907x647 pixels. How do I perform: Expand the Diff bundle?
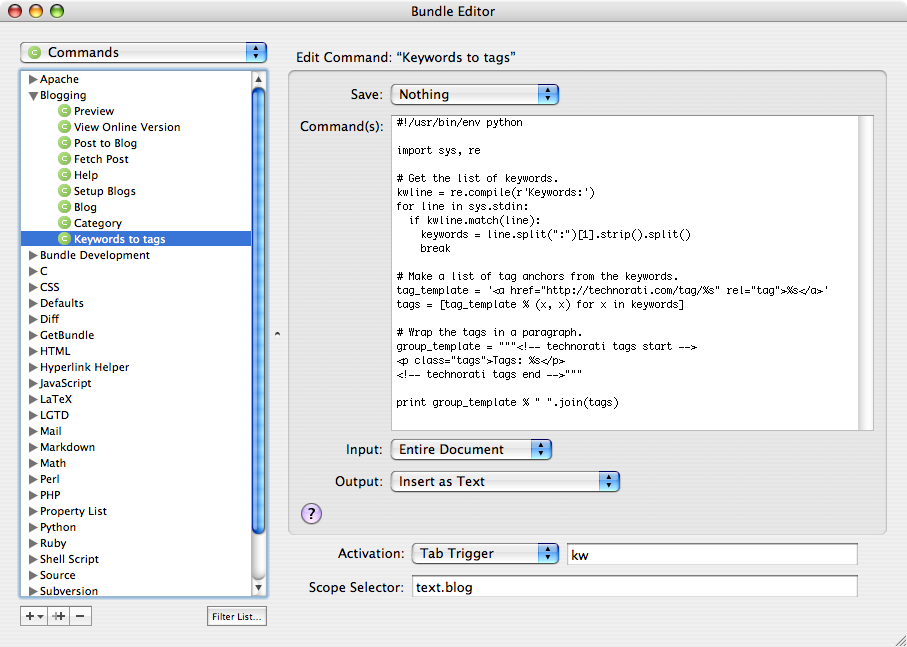33,319
